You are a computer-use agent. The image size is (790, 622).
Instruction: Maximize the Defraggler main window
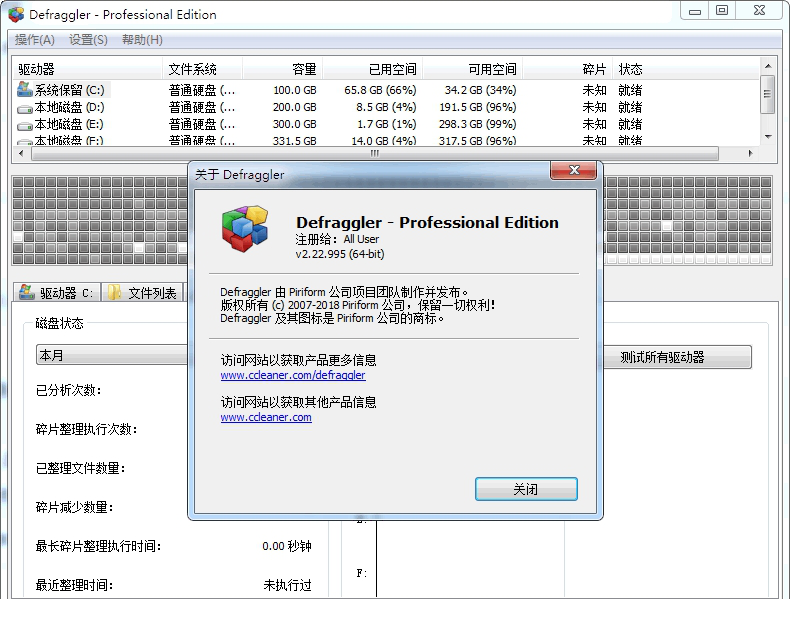[722, 11]
